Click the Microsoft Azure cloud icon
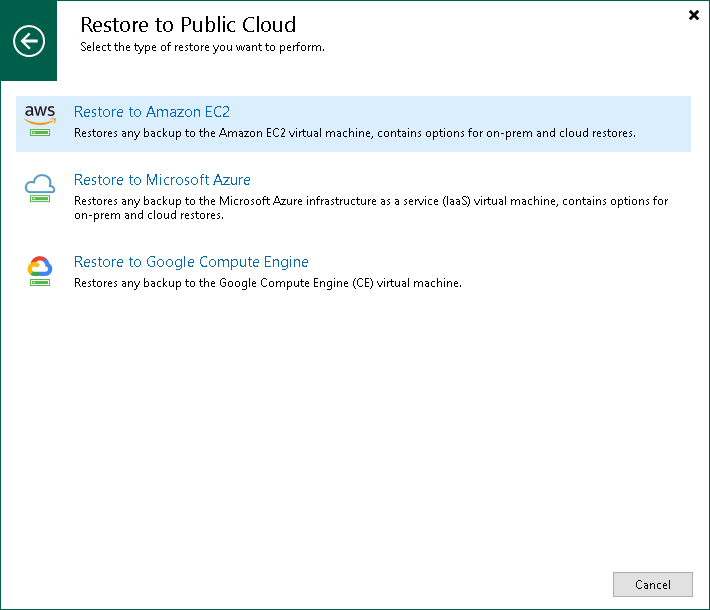Viewport: 710px width, 610px height. click(x=40, y=183)
